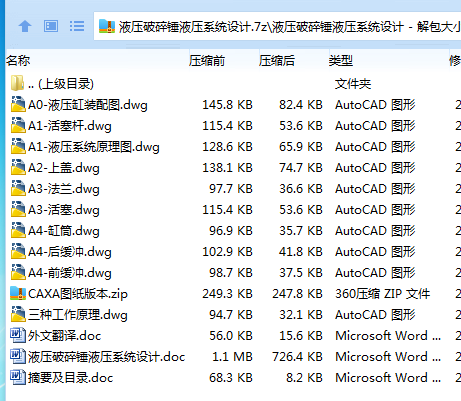Click the icon of 三种工作原理.dwg
This screenshot has height=401, width=461.
pos(18,314)
